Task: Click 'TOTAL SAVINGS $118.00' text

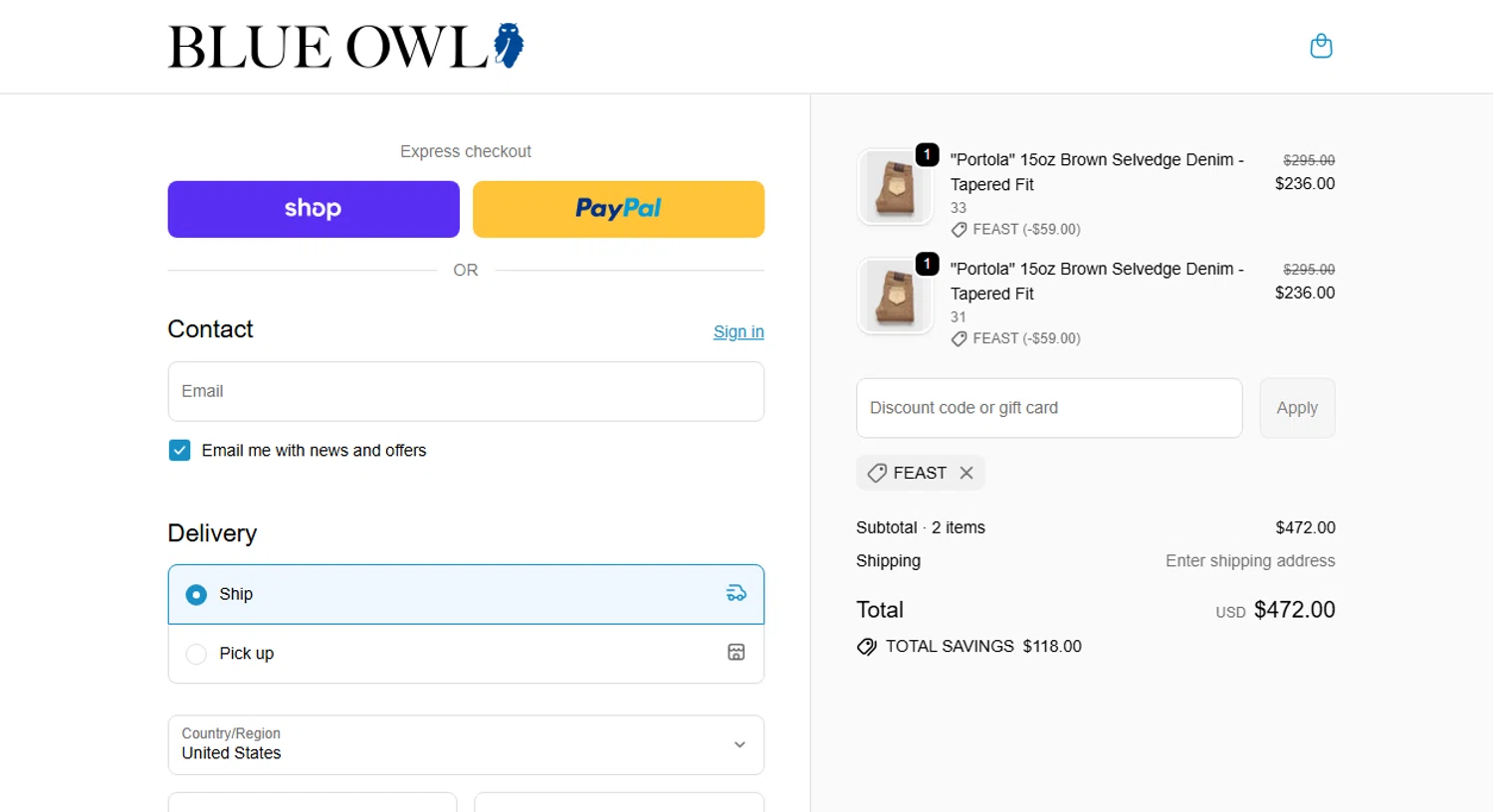Action: pyautogui.click(x=983, y=647)
